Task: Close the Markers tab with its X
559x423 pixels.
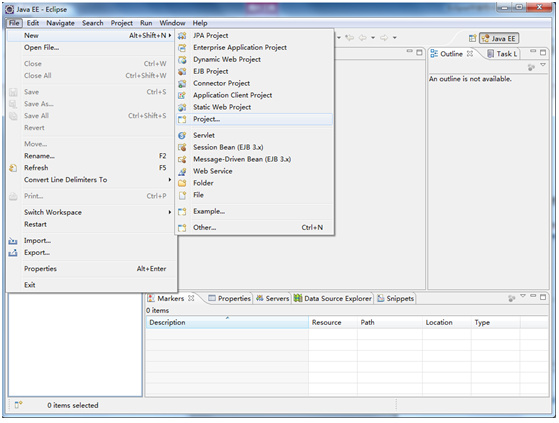Action: (x=191, y=298)
